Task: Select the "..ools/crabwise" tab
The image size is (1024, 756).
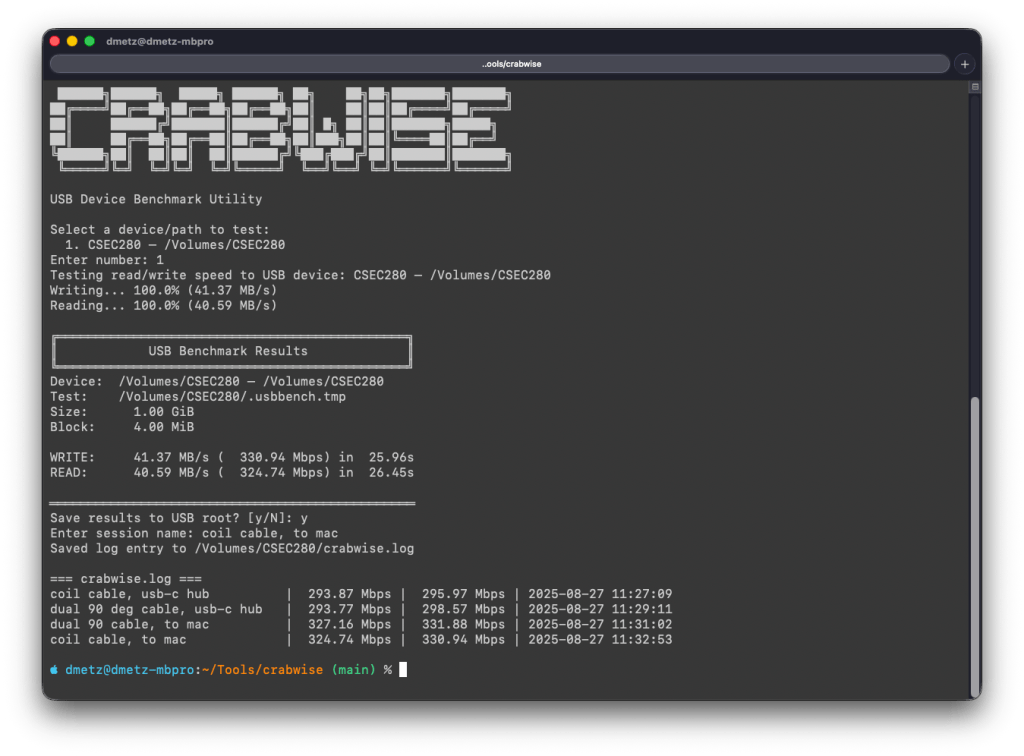Action: [499, 64]
